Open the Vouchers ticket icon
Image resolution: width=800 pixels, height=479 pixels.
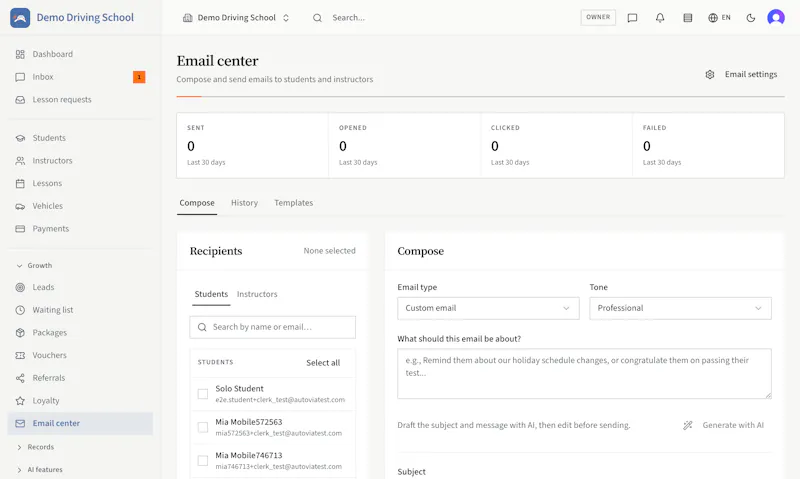20,355
